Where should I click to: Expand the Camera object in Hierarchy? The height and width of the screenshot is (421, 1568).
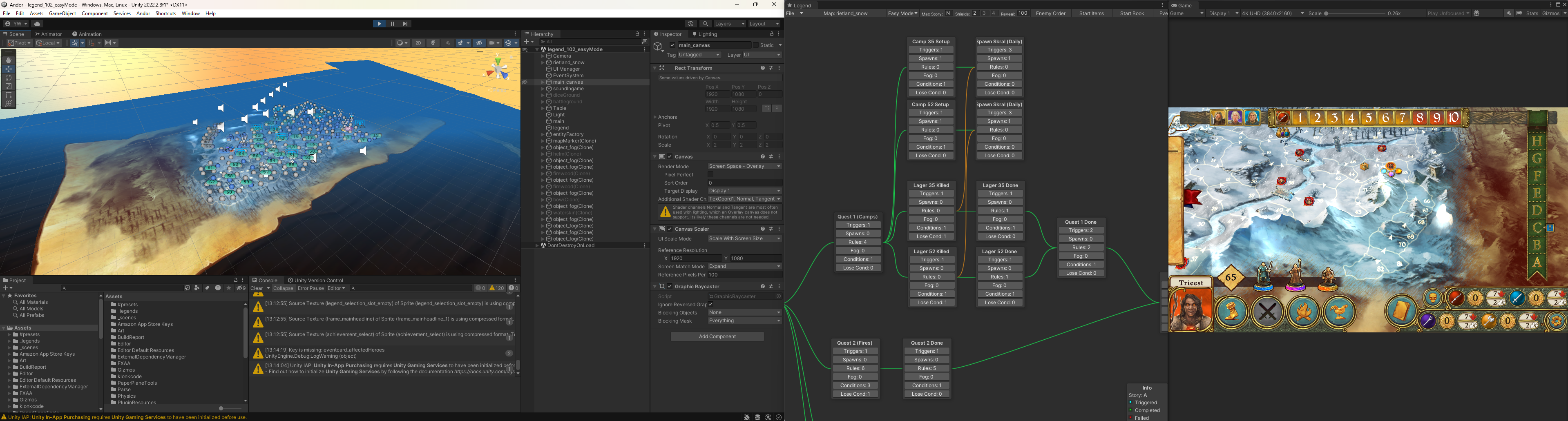(543, 56)
